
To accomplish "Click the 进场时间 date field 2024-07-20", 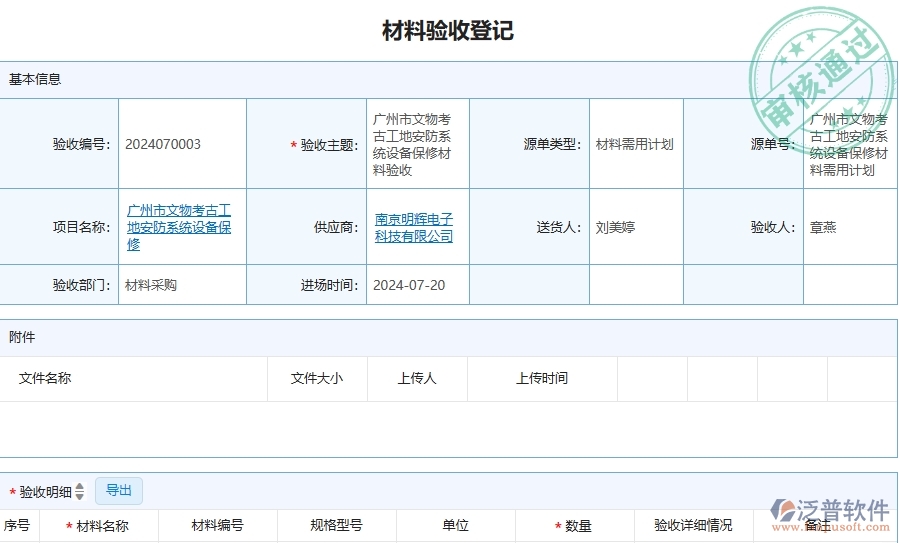I will (x=409, y=285).
